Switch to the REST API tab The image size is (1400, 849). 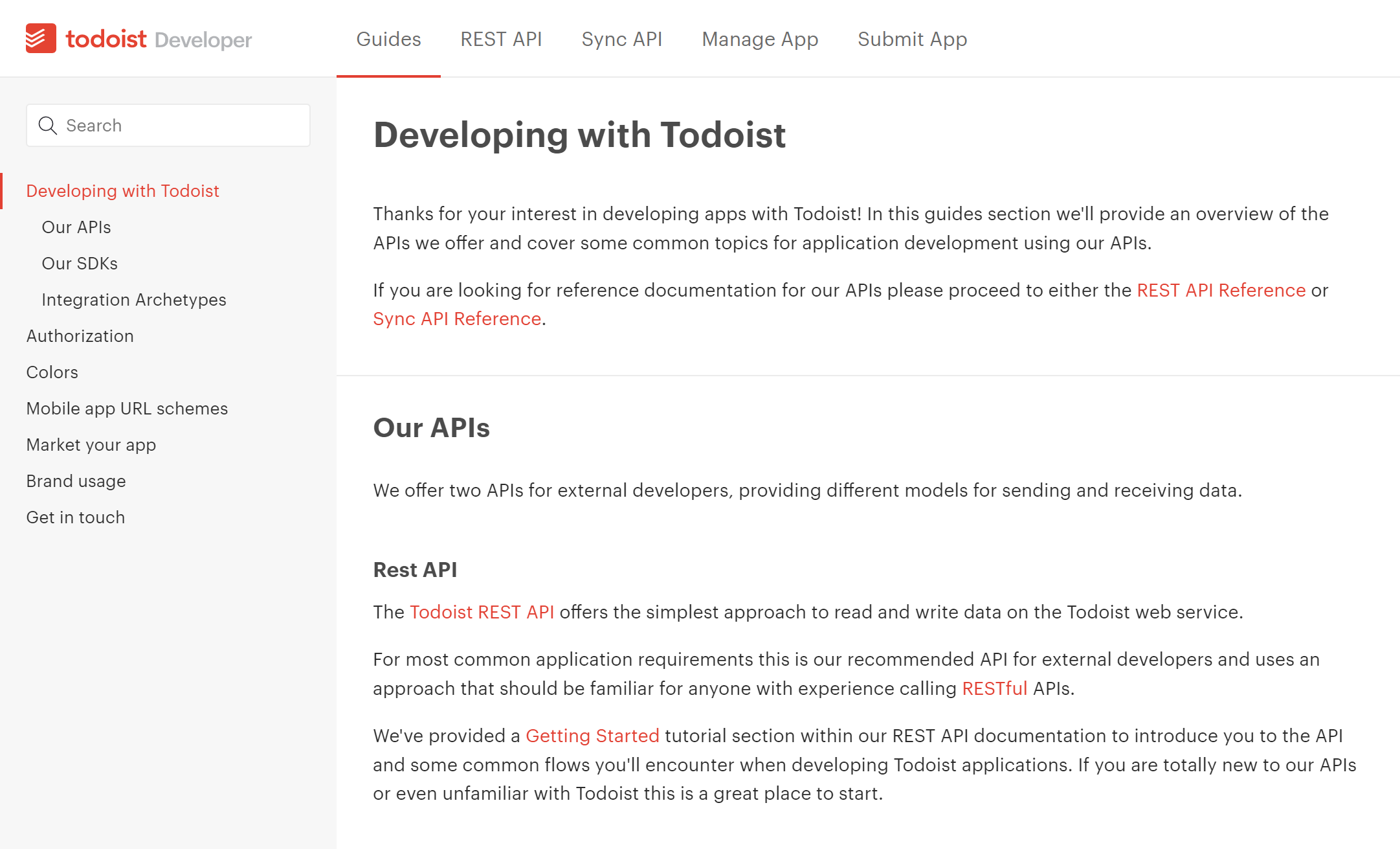(501, 40)
